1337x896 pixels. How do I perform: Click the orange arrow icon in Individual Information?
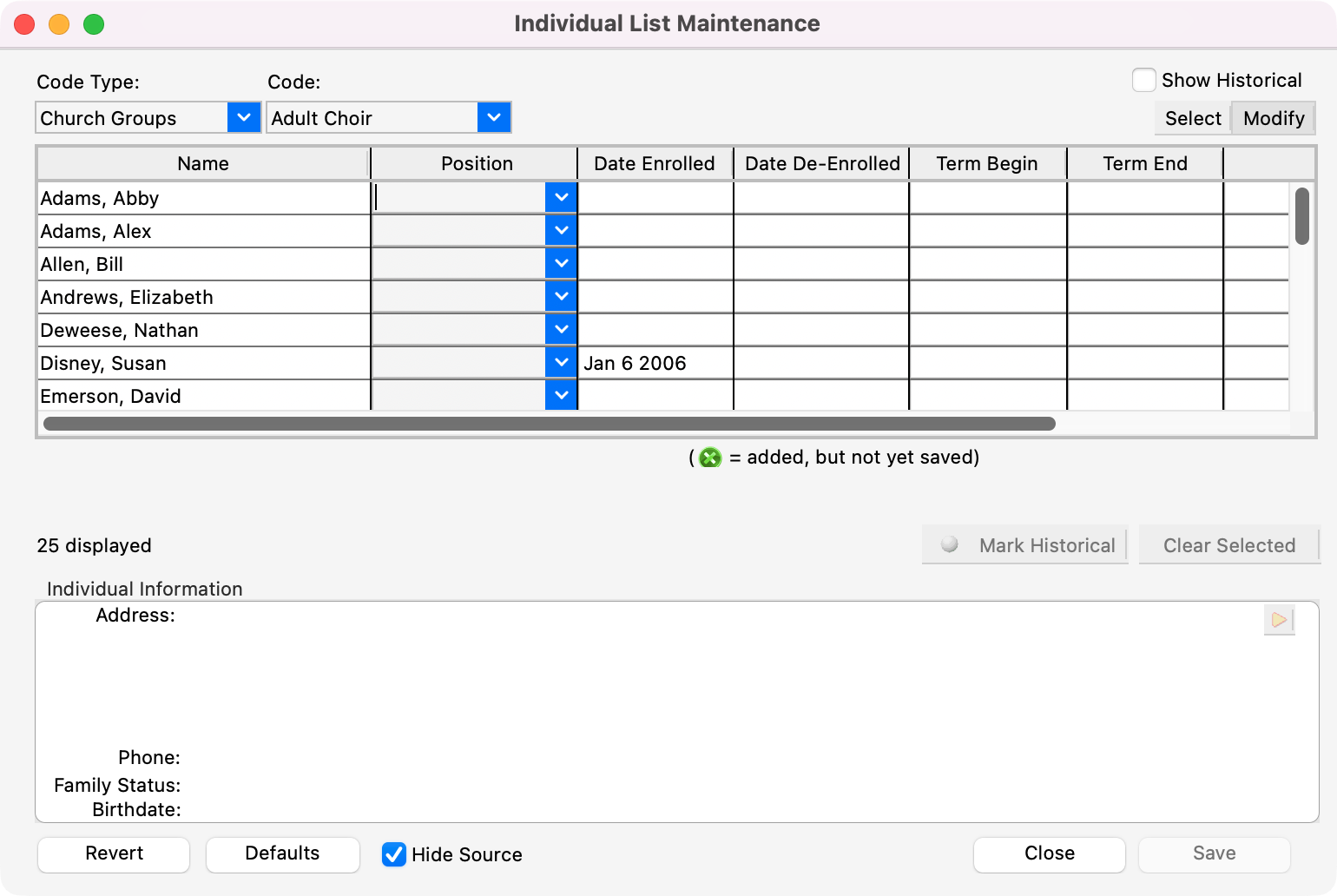1279,620
